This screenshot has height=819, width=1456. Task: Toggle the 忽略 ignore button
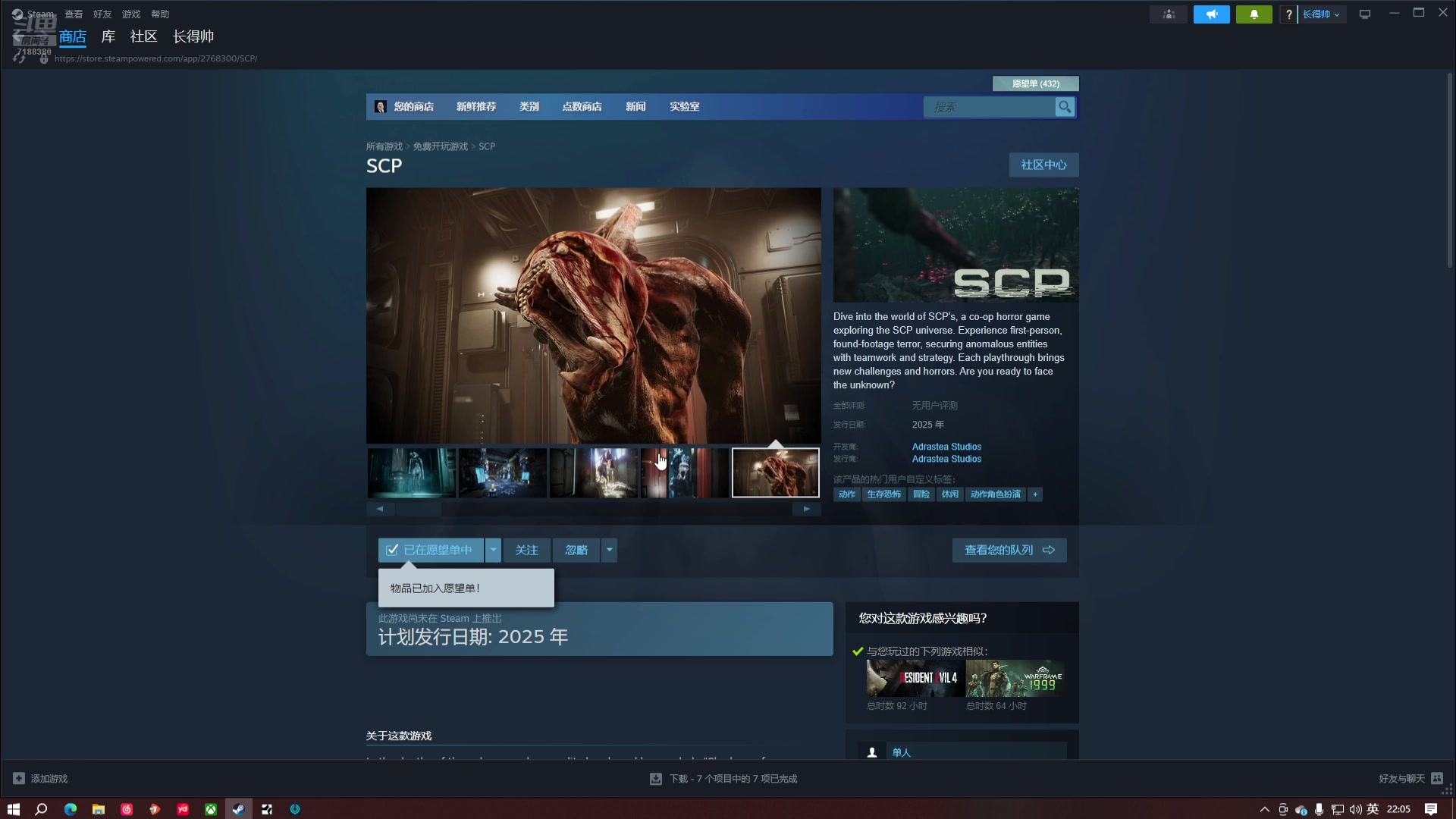click(576, 551)
